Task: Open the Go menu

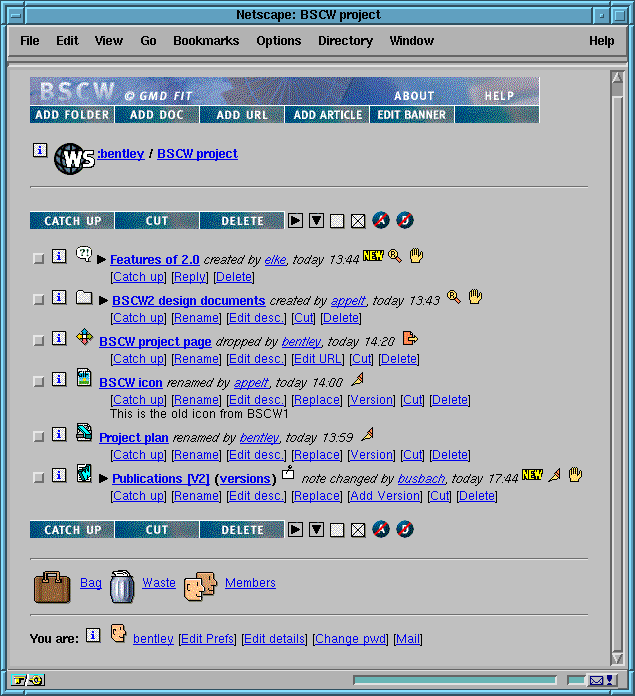Action: pyautogui.click(x=148, y=41)
